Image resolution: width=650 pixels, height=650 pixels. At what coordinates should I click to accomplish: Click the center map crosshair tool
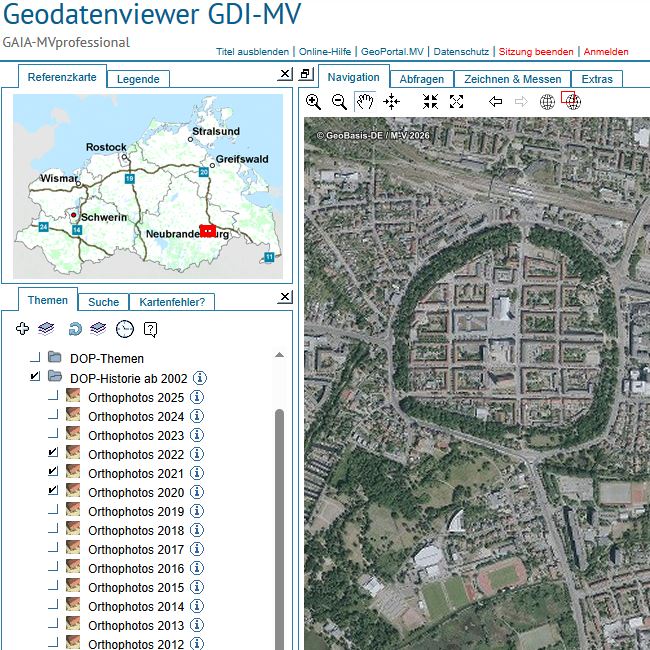(x=391, y=102)
